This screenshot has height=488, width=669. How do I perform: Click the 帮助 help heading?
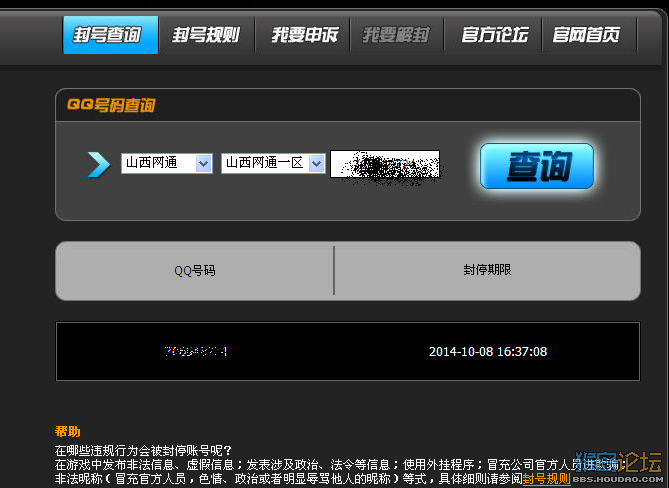[x=67, y=431]
